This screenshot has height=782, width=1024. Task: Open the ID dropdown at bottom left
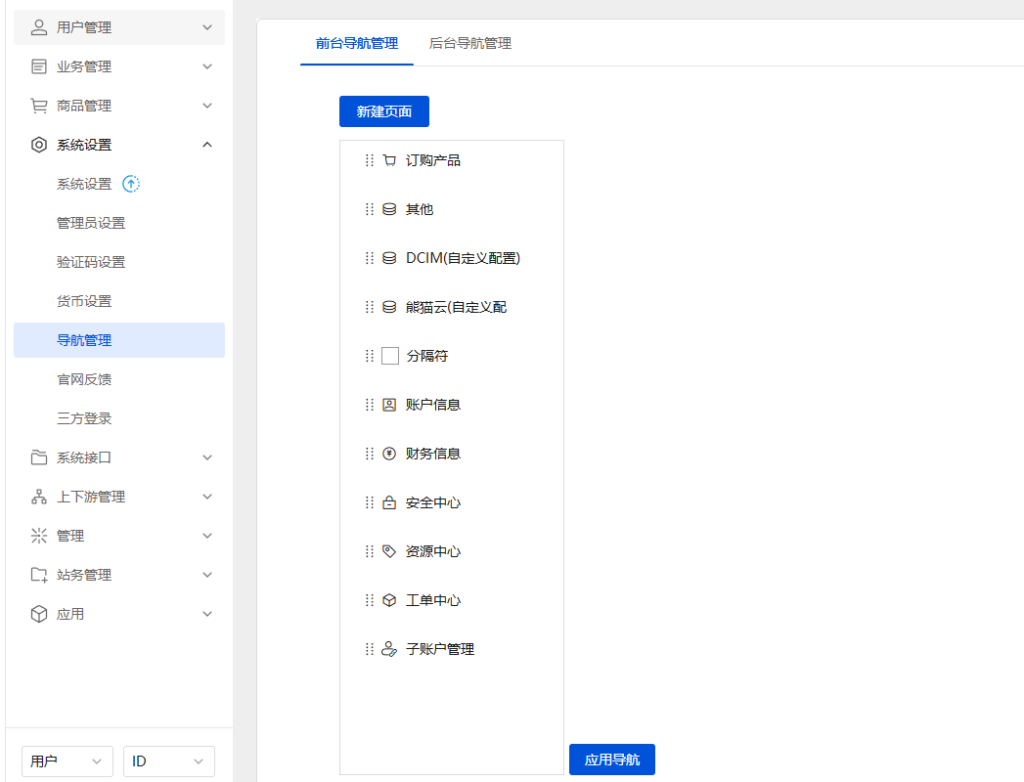click(168, 761)
